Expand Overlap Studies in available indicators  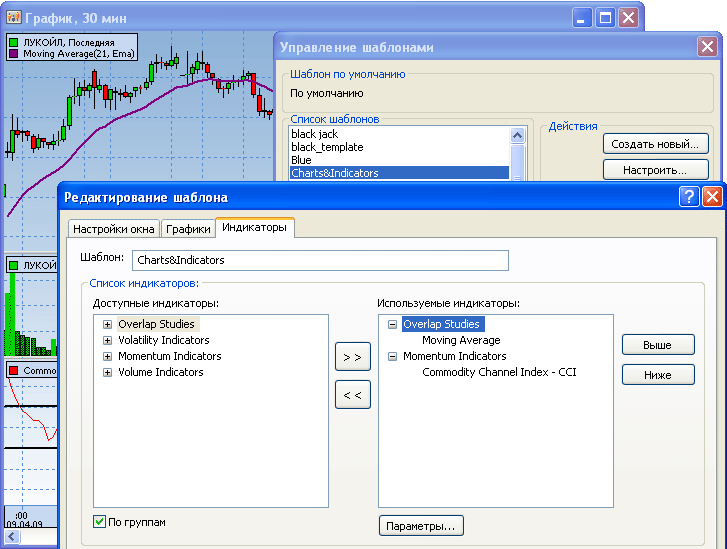[108, 324]
